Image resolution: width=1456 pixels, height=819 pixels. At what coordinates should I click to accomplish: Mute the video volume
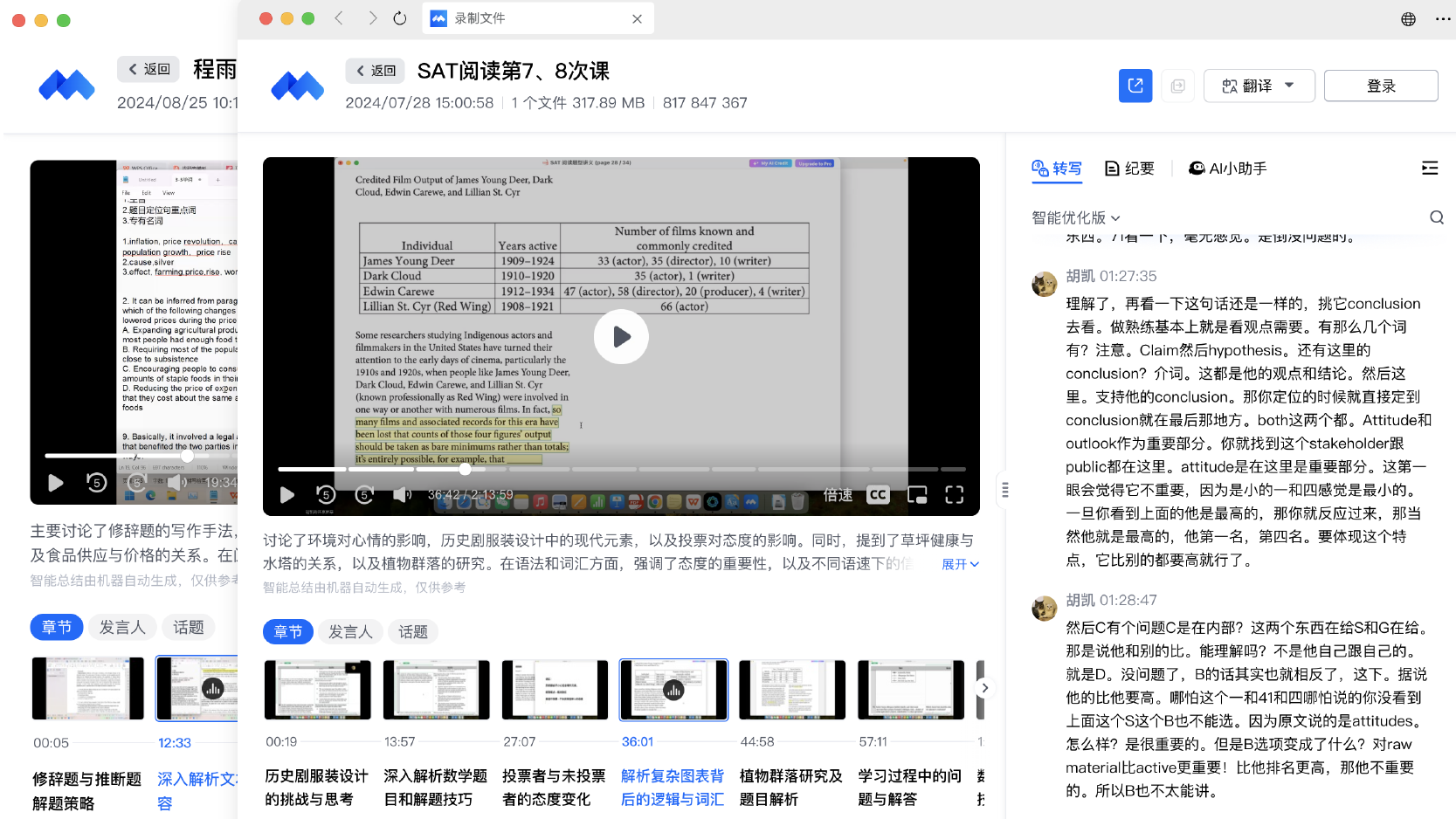tap(401, 494)
